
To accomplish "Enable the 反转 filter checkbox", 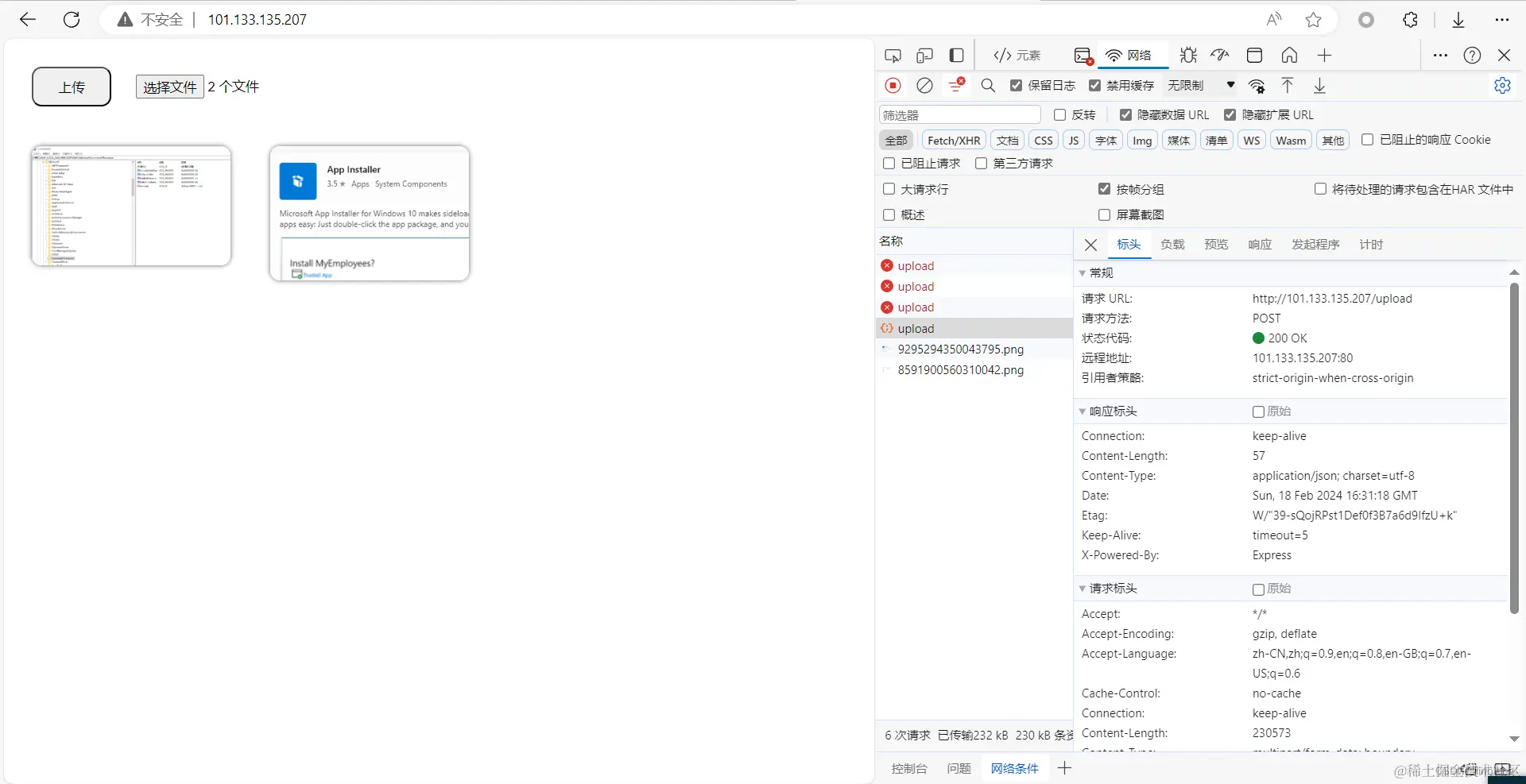I will coord(1059,115).
